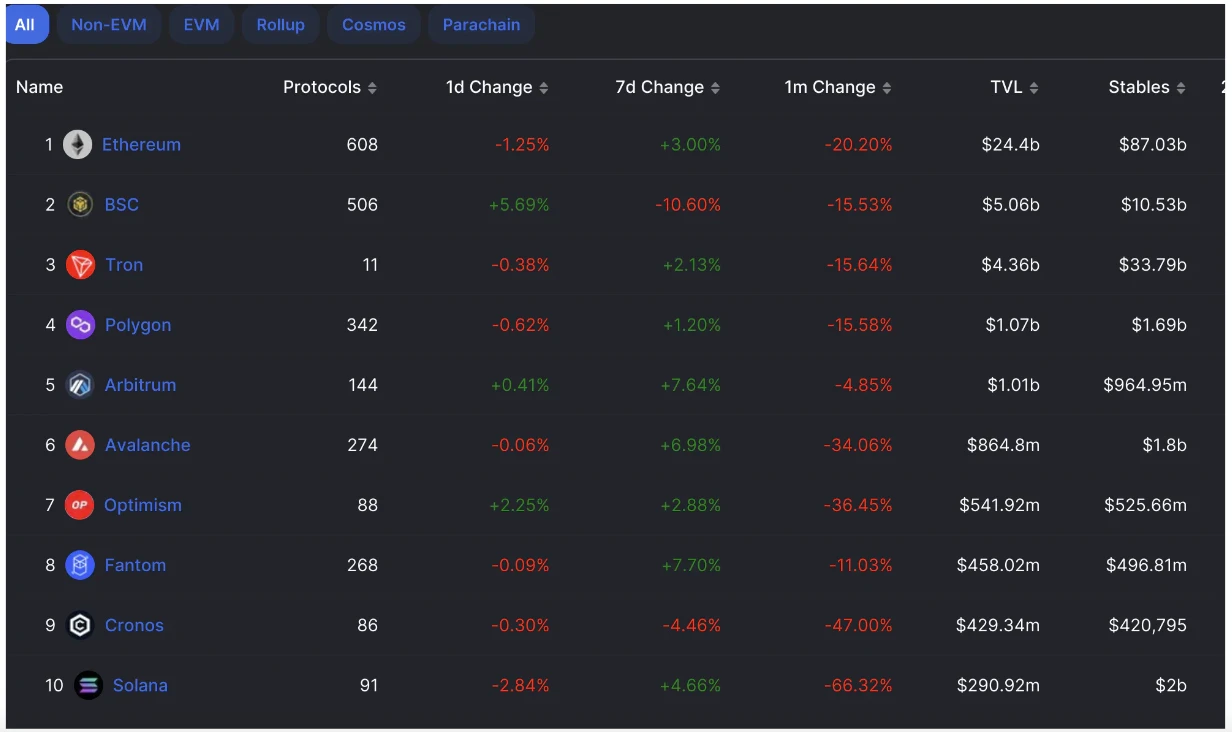Click the Tron chain logo icon
This screenshot has height=732, width=1232.
click(80, 265)
